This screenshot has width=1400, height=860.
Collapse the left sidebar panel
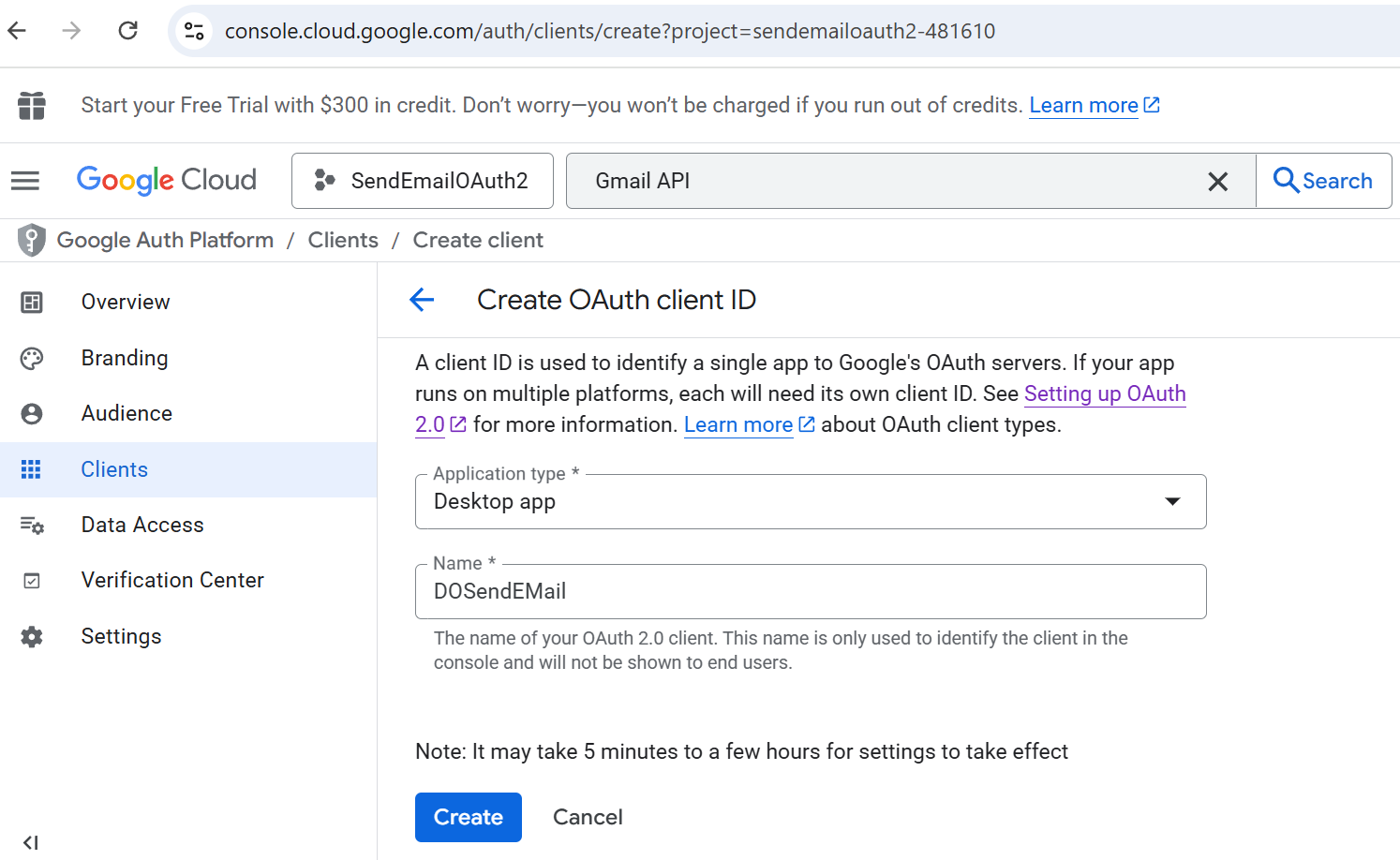(31, 841)
